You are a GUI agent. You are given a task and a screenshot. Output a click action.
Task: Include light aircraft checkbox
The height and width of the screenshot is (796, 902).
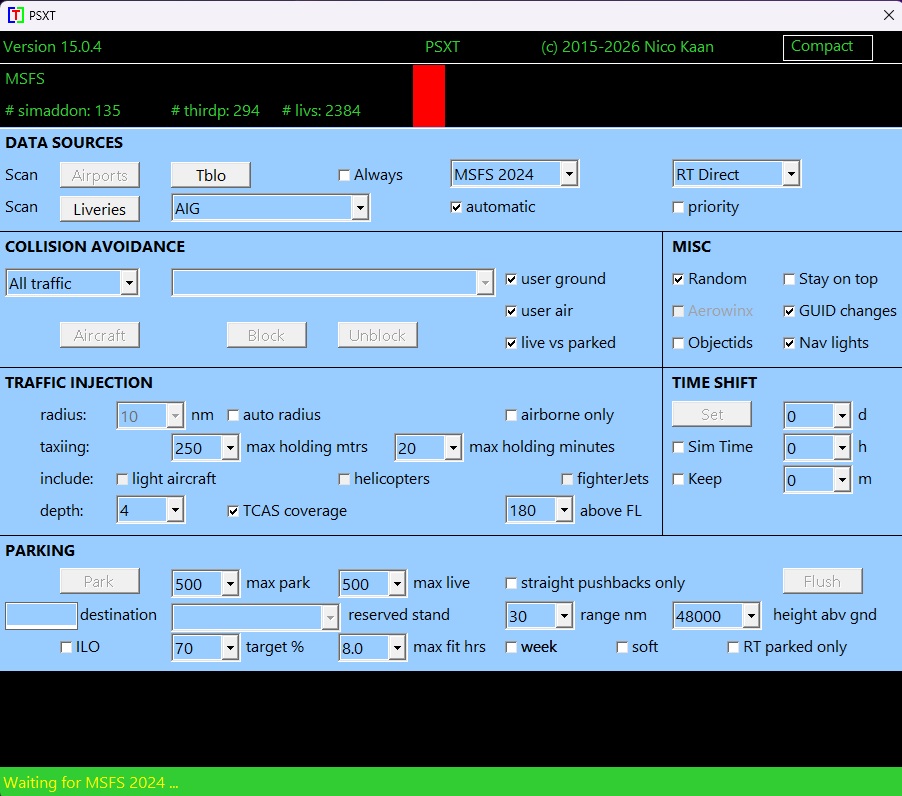(122, 479)
